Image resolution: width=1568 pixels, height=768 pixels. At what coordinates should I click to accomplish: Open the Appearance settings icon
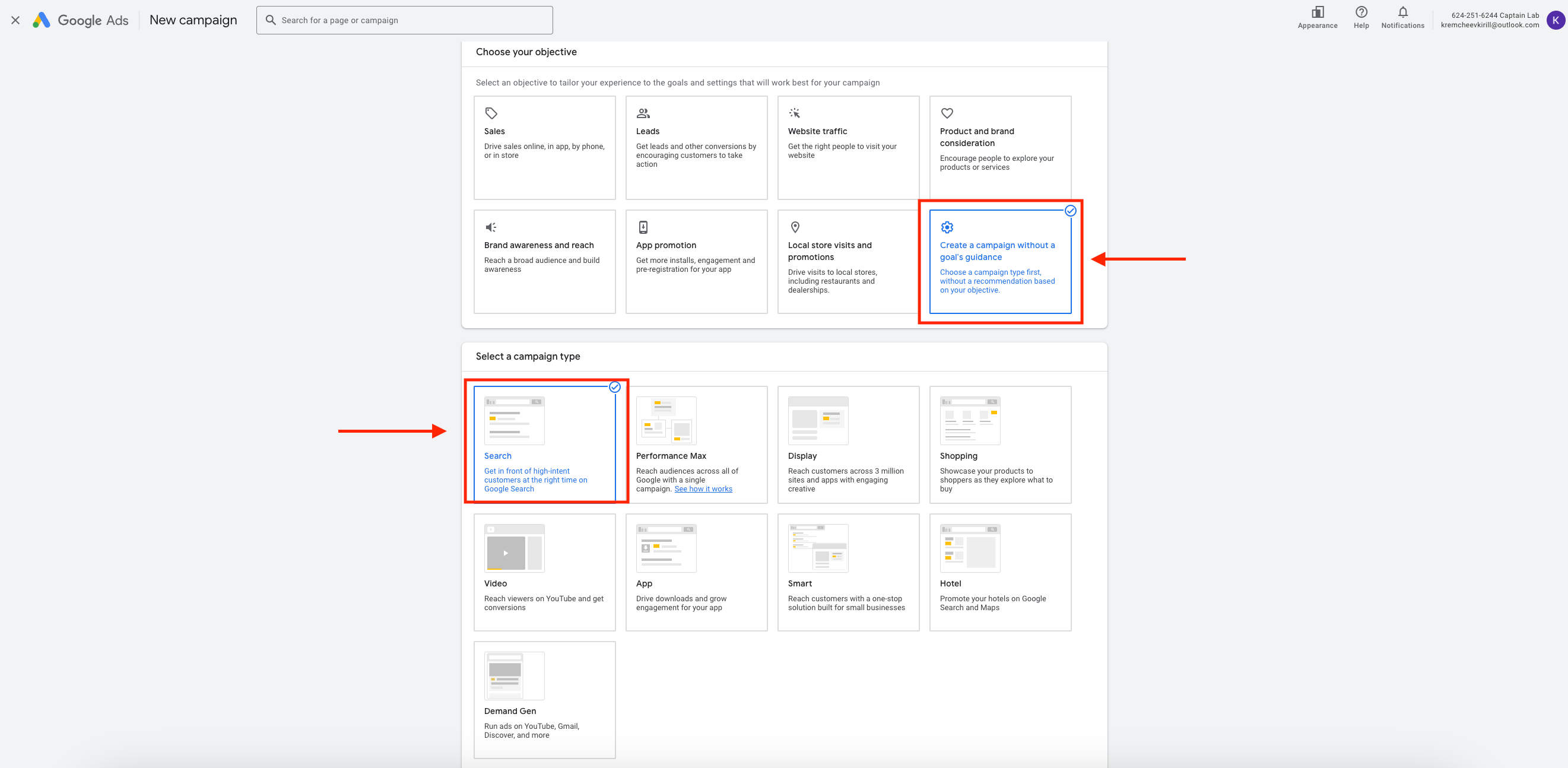pyautogui.click(x=1317, y=13)
